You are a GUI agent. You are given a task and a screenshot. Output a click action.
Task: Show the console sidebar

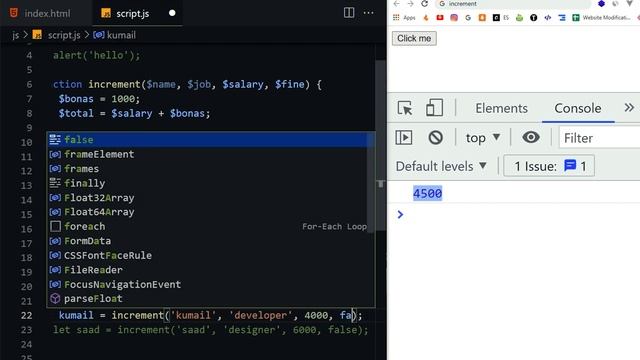tap(404, 138)
